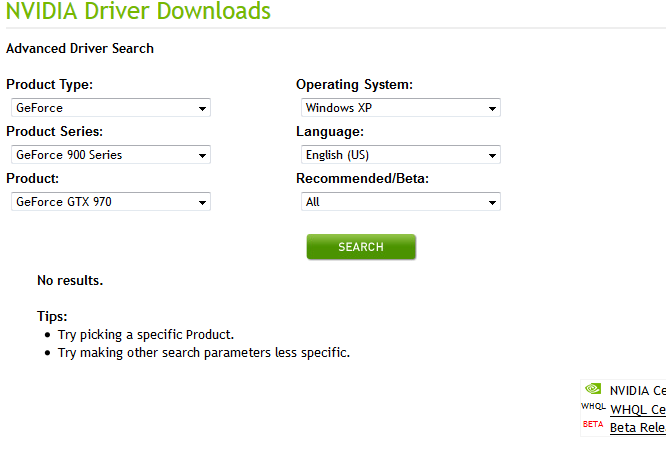Open the Product dropdown showing GeForce GTX 970

point(111,202)
